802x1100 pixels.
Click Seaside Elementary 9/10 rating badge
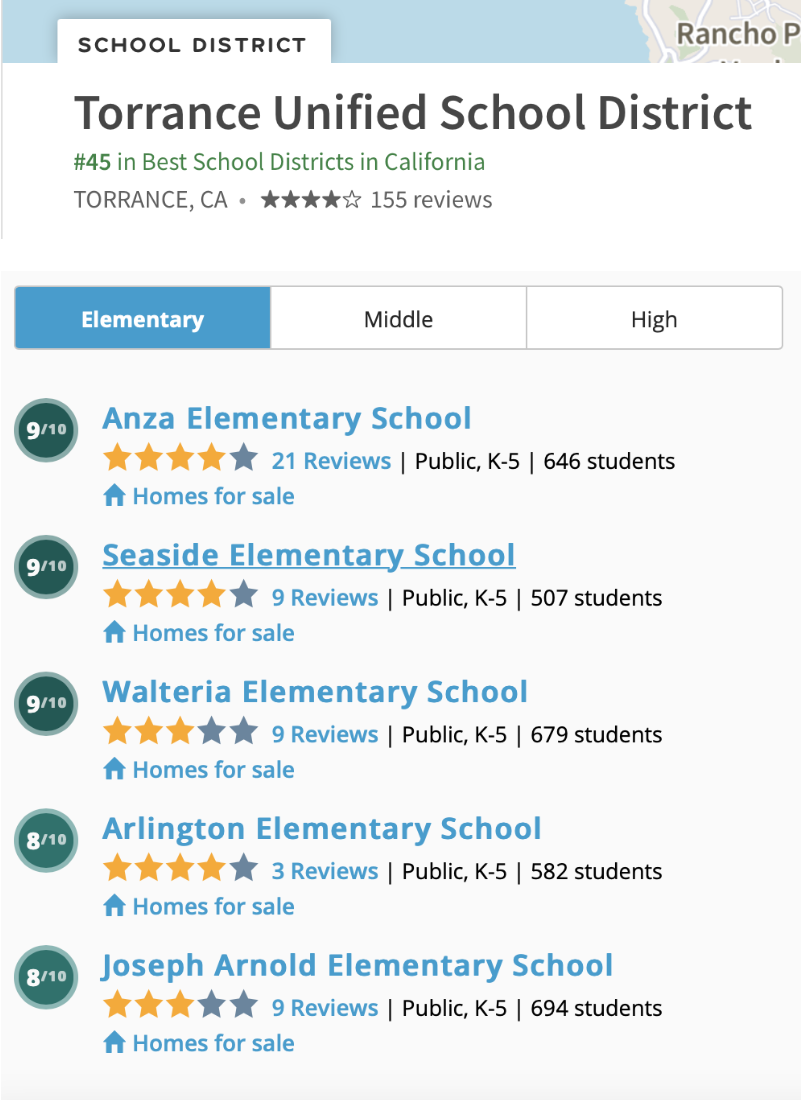click(x=46, y=566)
